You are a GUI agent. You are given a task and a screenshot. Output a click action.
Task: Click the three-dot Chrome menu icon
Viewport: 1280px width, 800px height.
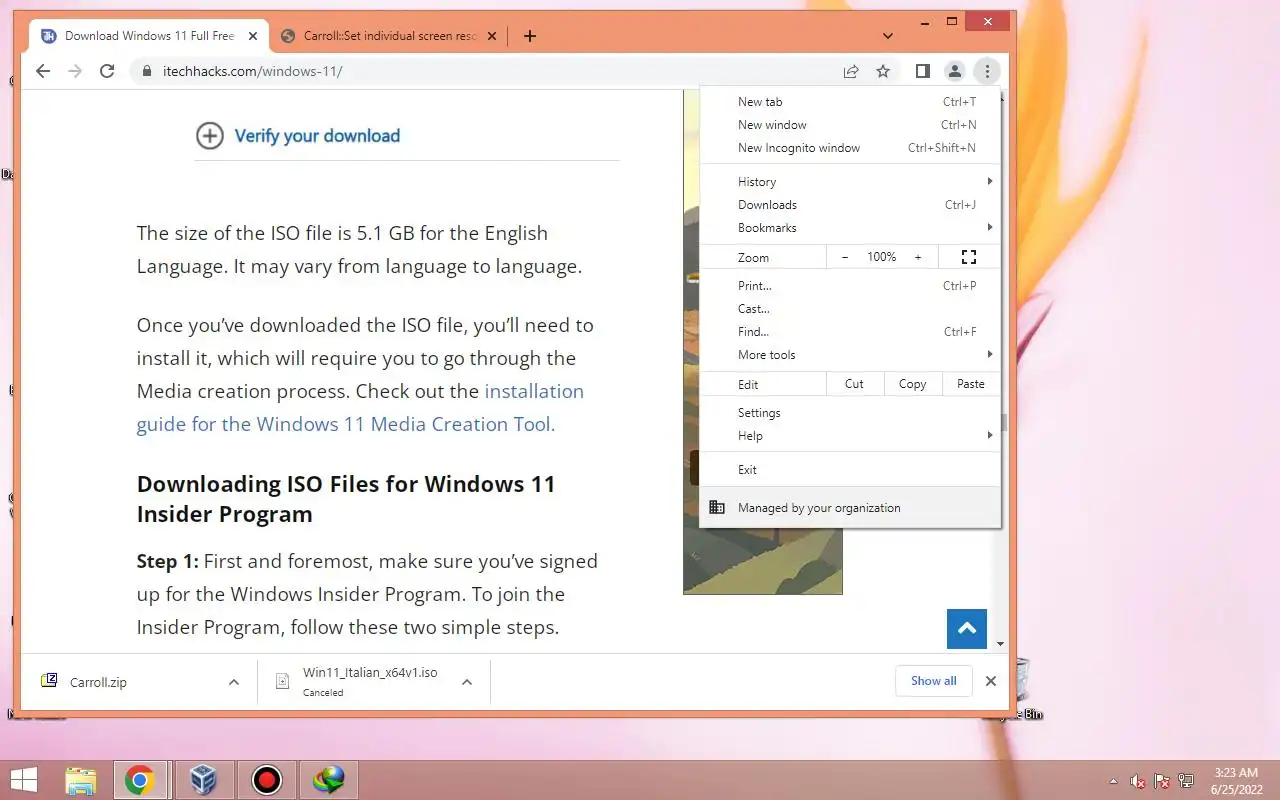tap(987, 71)
